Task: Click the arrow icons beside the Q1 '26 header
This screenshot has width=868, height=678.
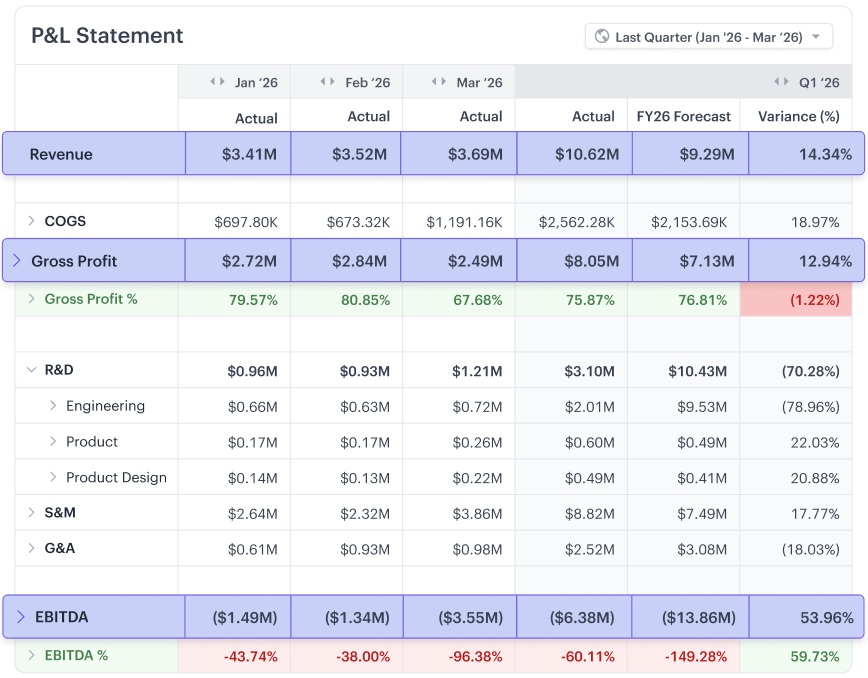Action: point(782,81)
